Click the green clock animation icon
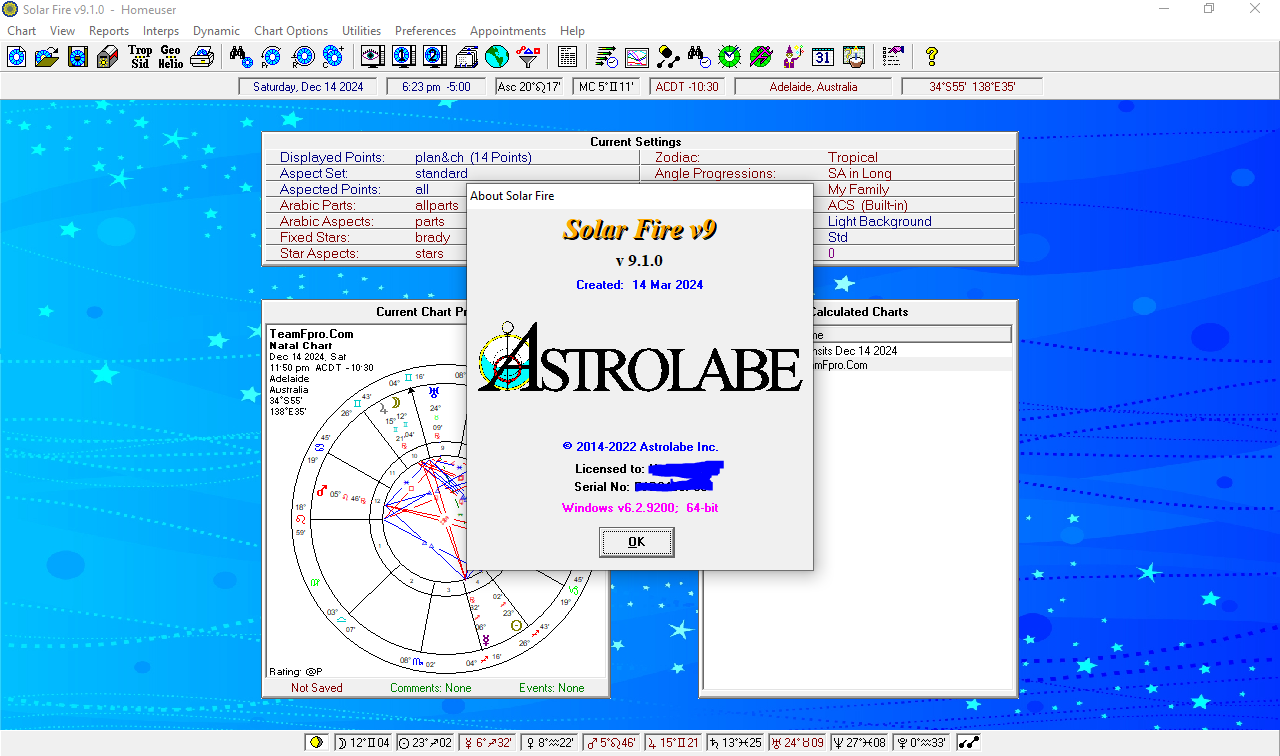1280x756 pixels. pyautogui.click(x=730, y=56)
